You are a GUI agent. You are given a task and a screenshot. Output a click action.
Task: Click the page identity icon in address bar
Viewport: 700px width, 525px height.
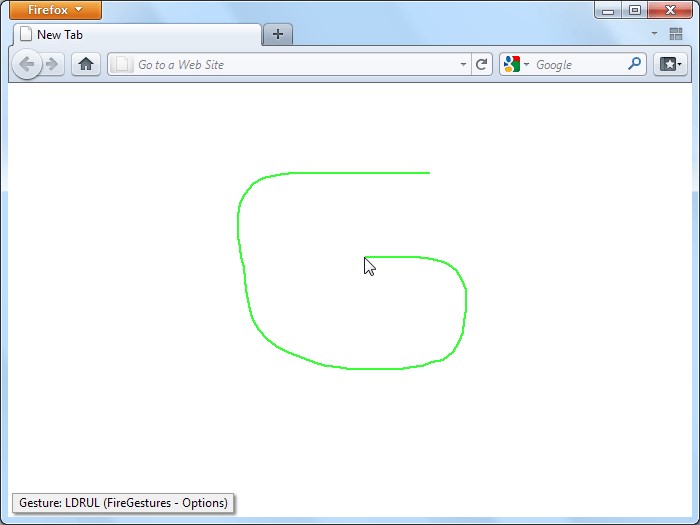122,64
